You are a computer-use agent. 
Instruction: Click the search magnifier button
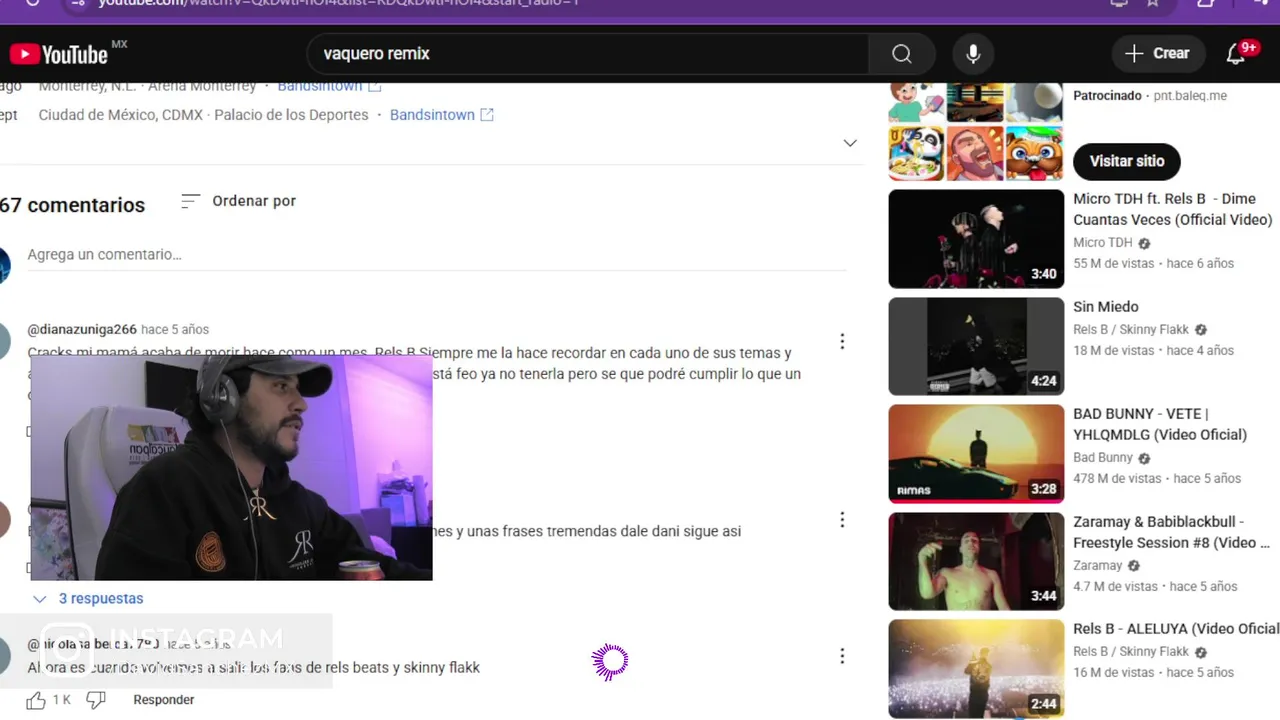(x=902, y=54)
